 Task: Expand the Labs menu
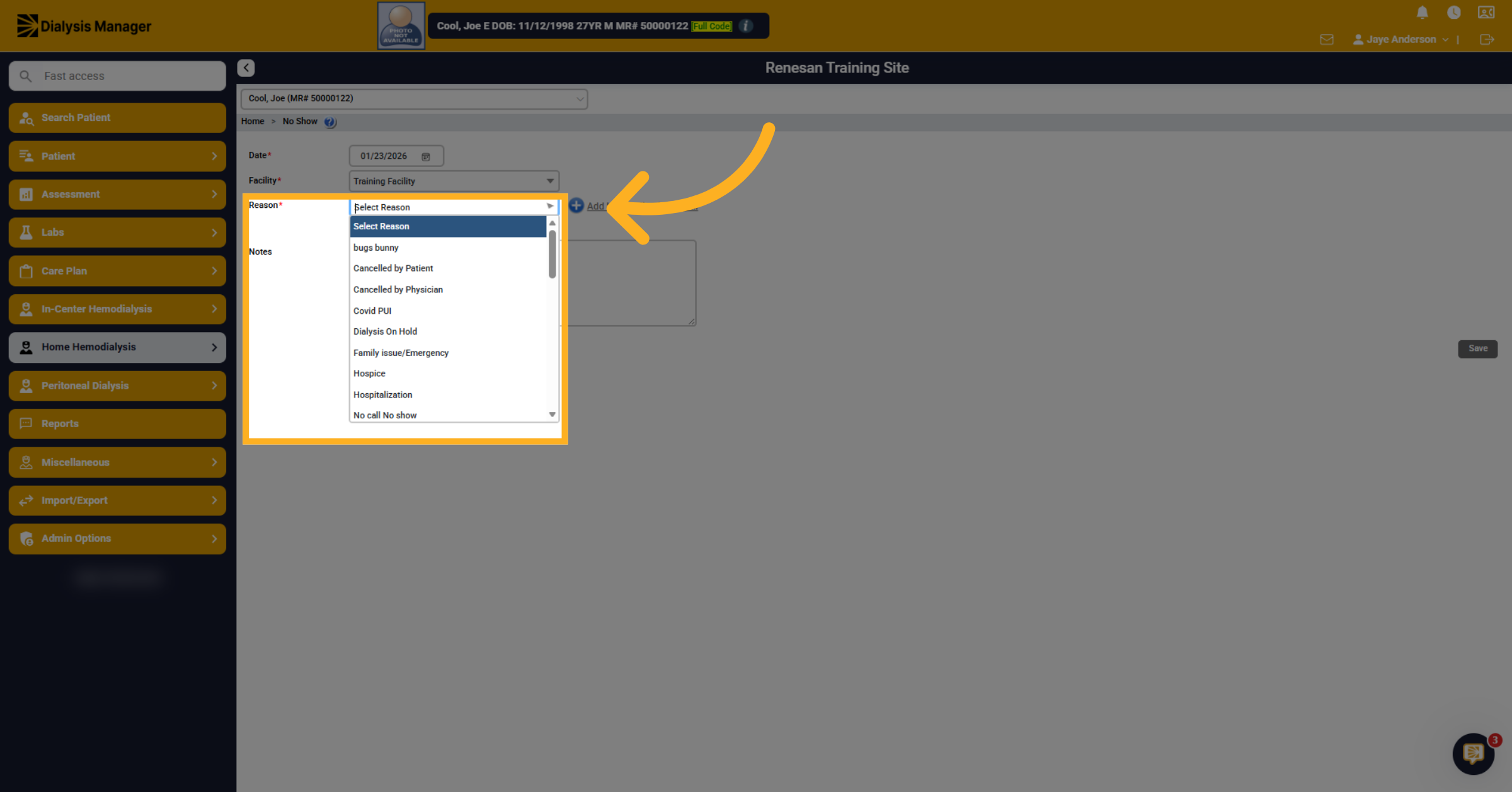117,232
